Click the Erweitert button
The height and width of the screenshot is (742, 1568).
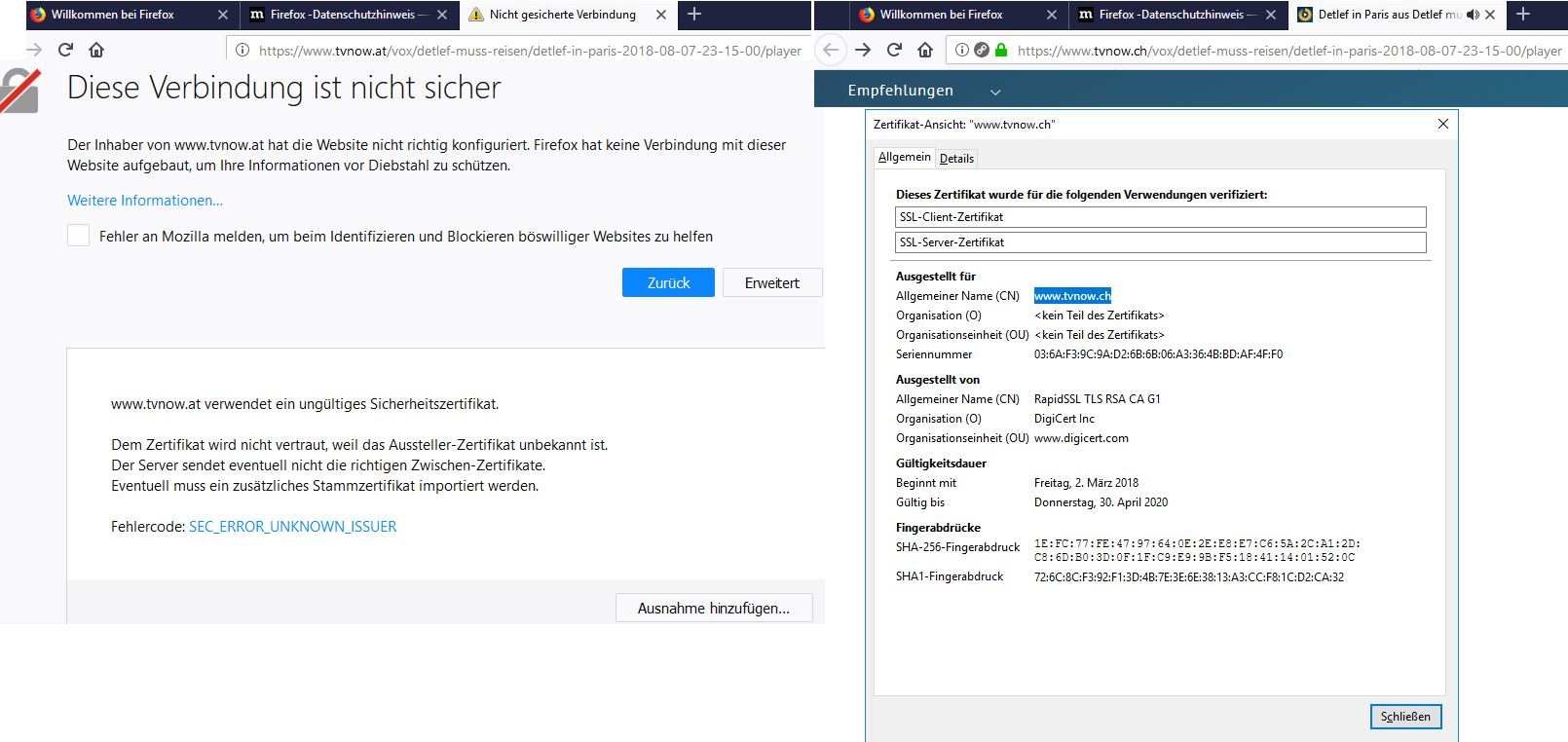[x=771, y=282]
